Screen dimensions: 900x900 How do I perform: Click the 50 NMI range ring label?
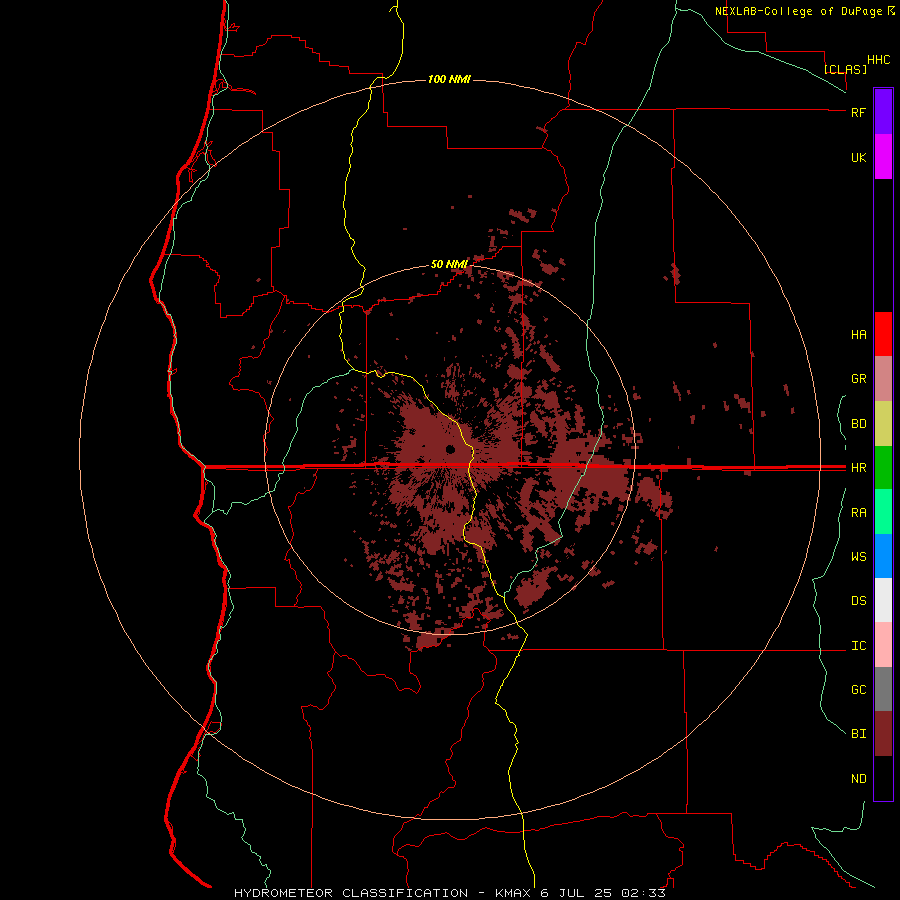449,264
